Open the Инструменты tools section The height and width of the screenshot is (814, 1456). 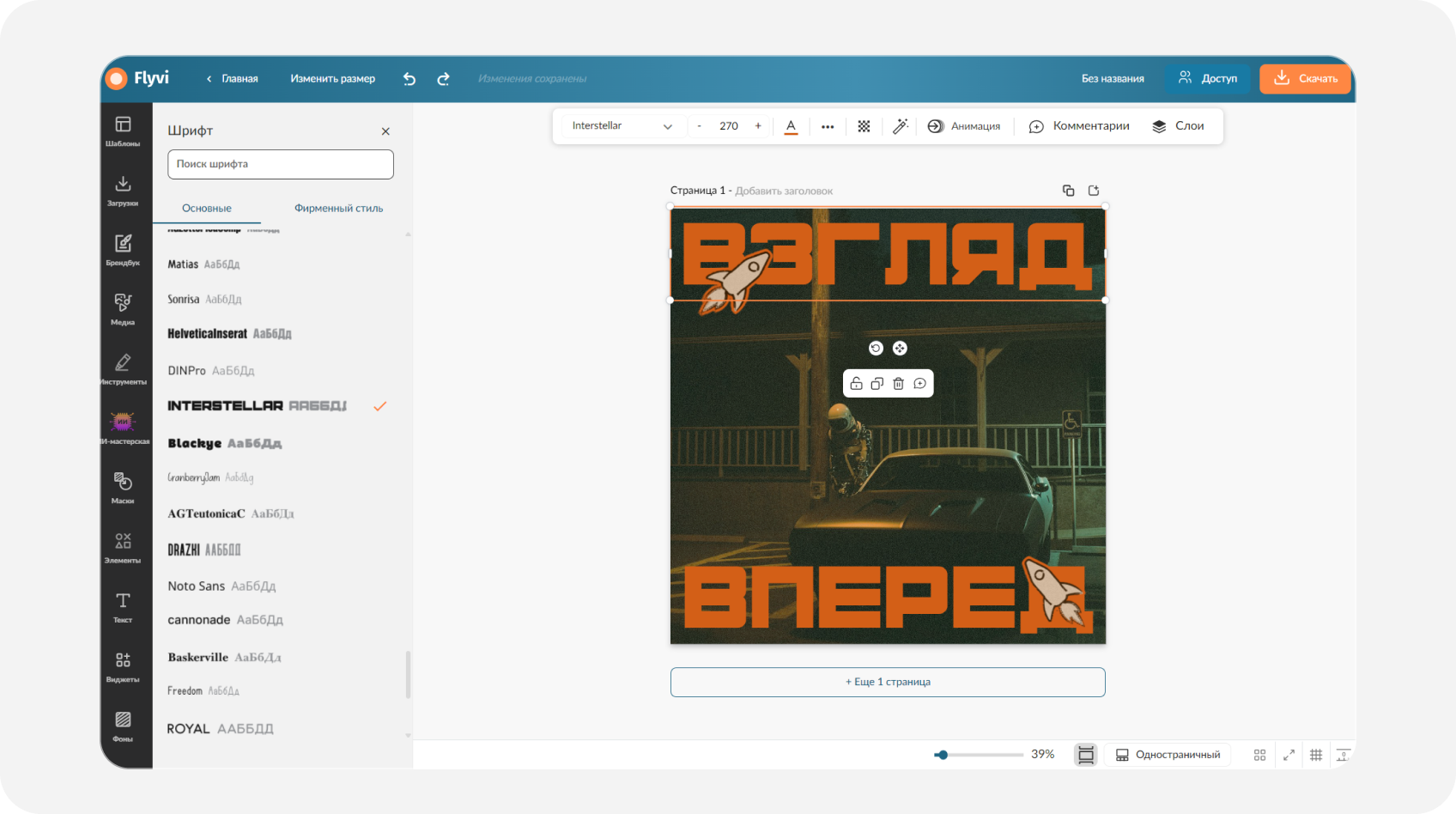point(123,369)
